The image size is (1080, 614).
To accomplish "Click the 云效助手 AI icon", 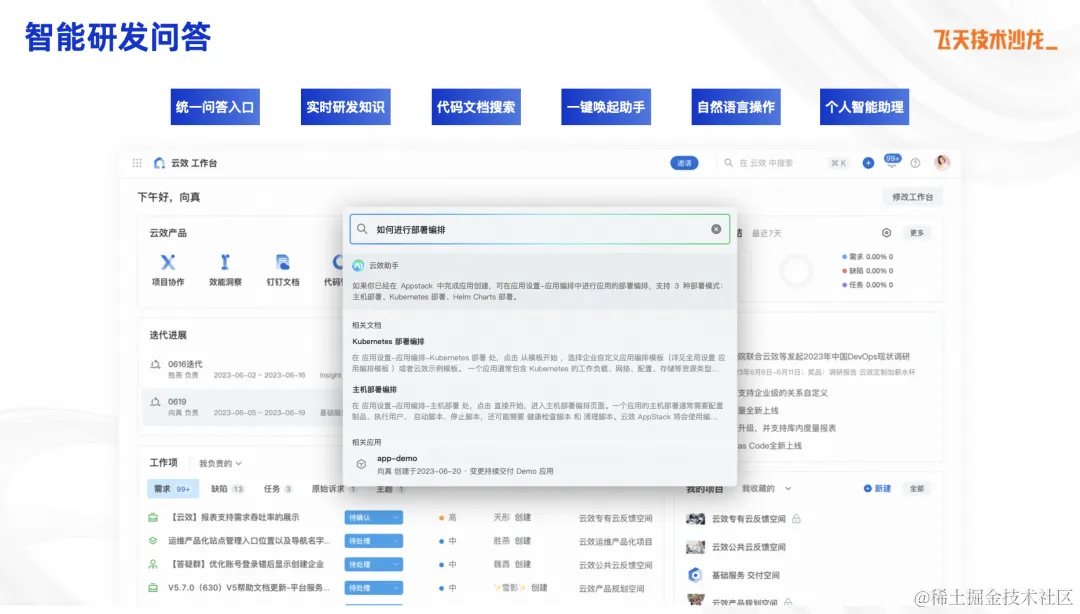I will [358, 265].
